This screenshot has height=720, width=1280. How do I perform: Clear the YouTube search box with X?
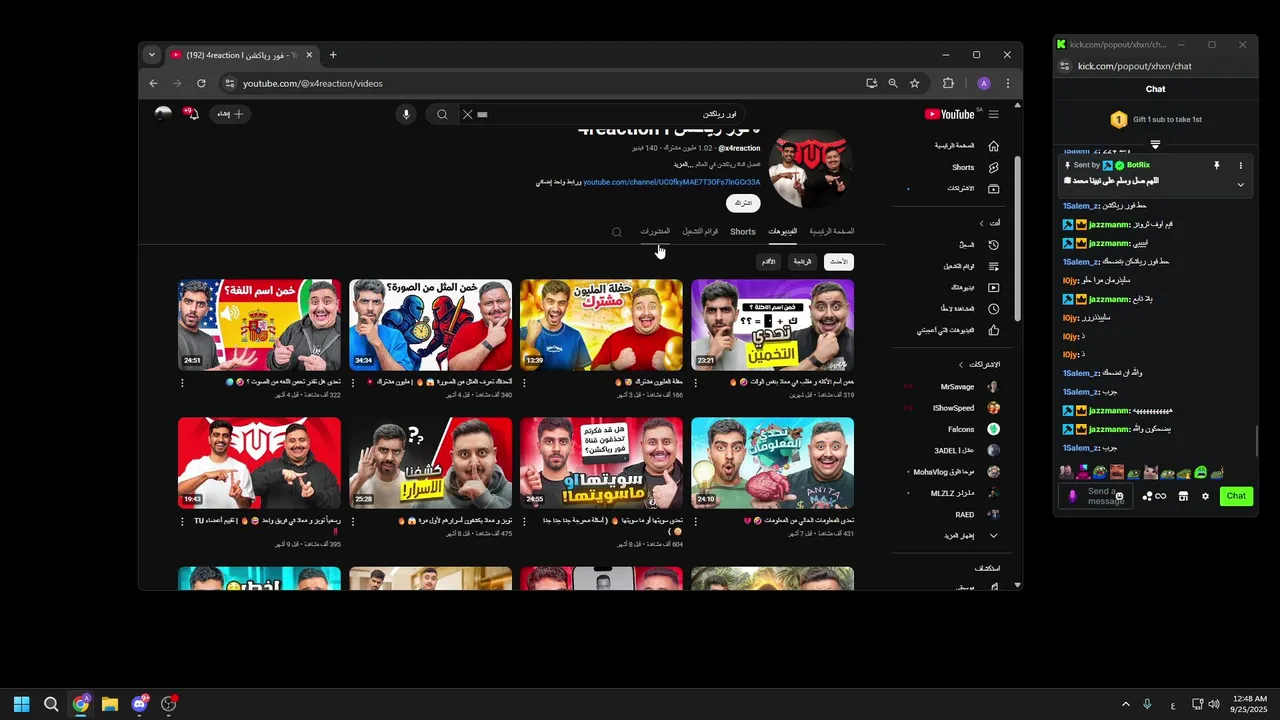pos(467,114)
